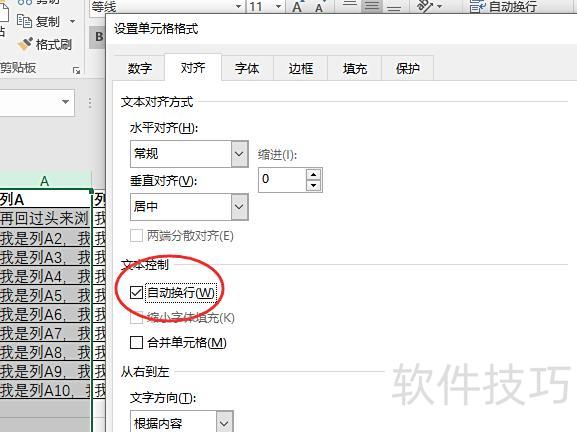
Task: Select the cell 我是列A10
Action: point(45,390)
